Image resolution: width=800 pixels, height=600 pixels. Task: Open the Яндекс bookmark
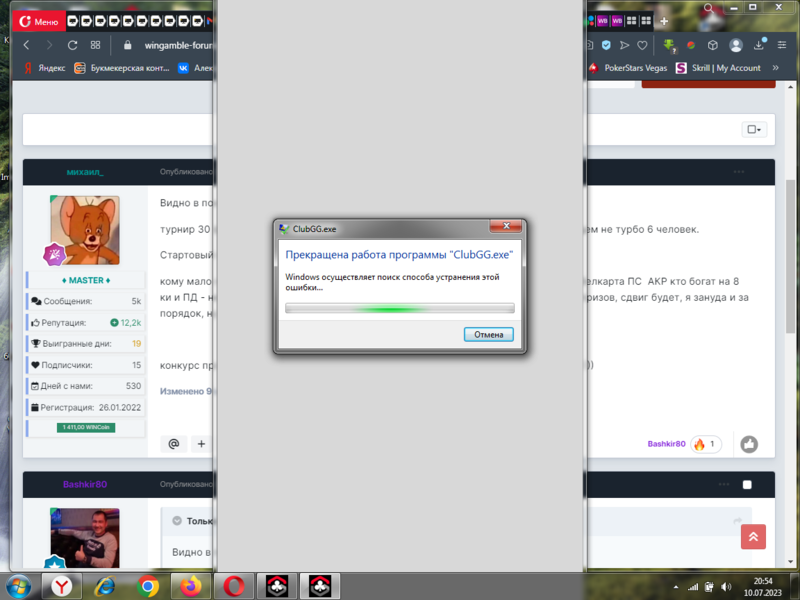click(44, 68)
